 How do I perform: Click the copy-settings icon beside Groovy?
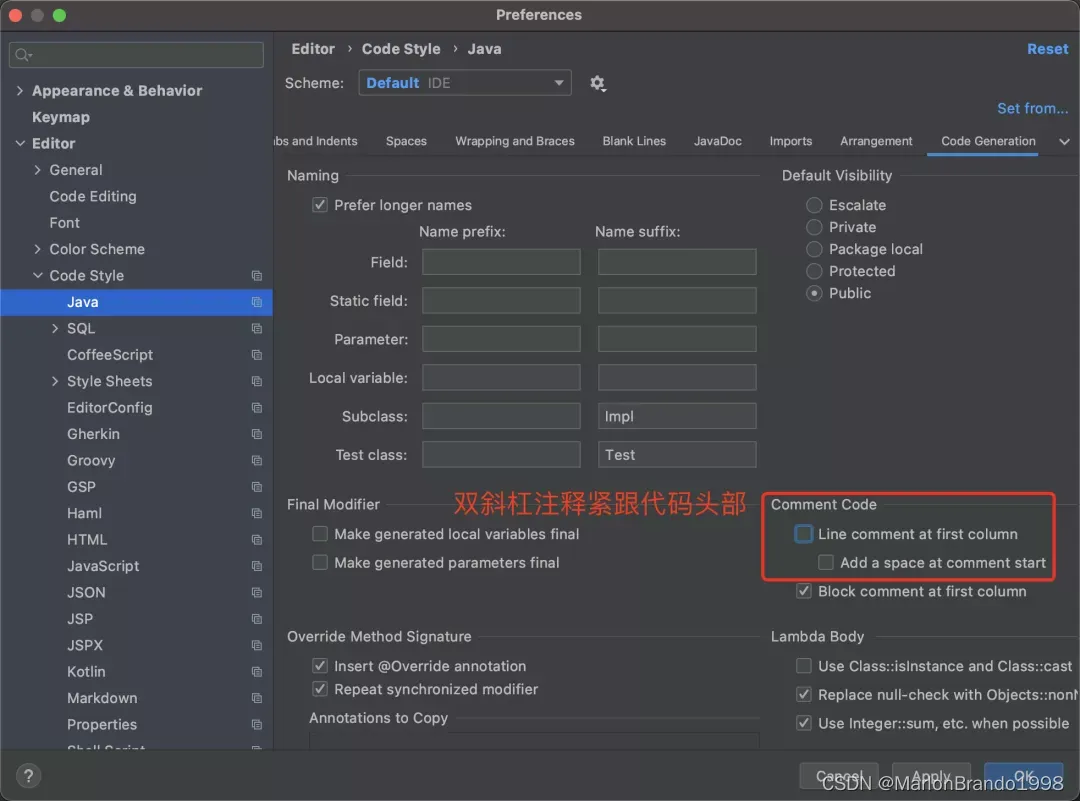(257, 460)
